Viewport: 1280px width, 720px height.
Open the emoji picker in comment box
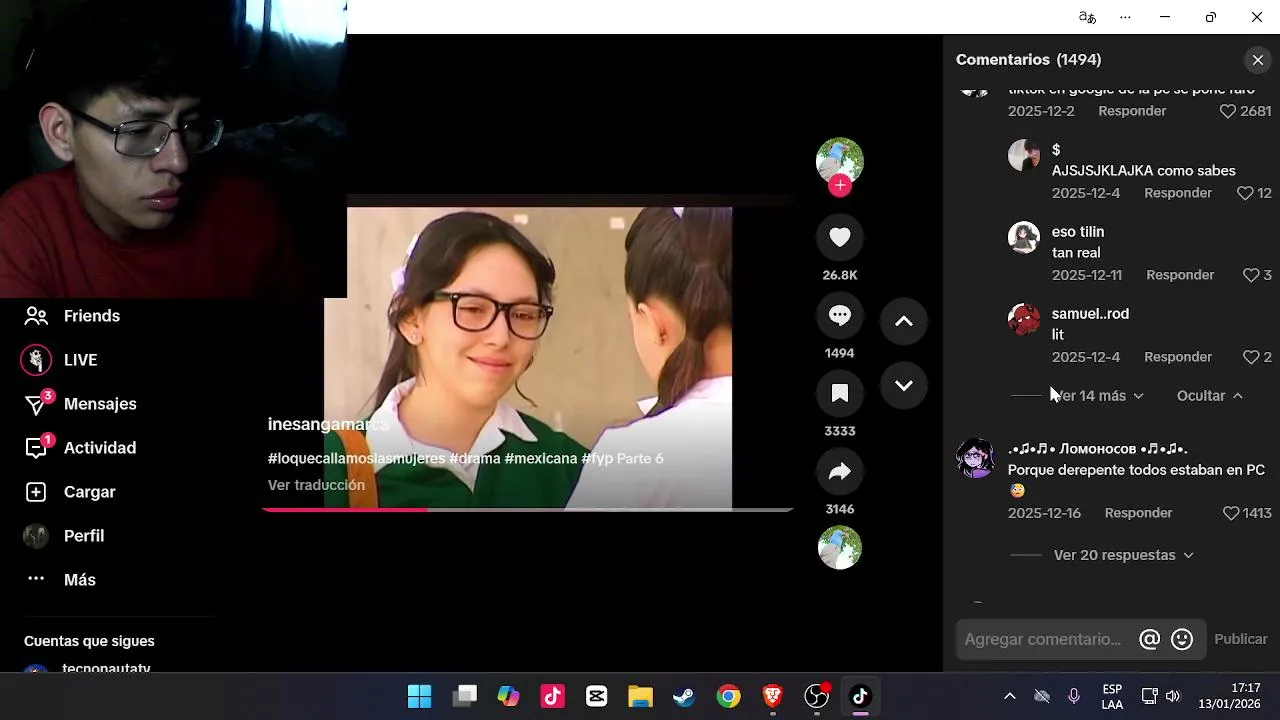[1182, 639]
